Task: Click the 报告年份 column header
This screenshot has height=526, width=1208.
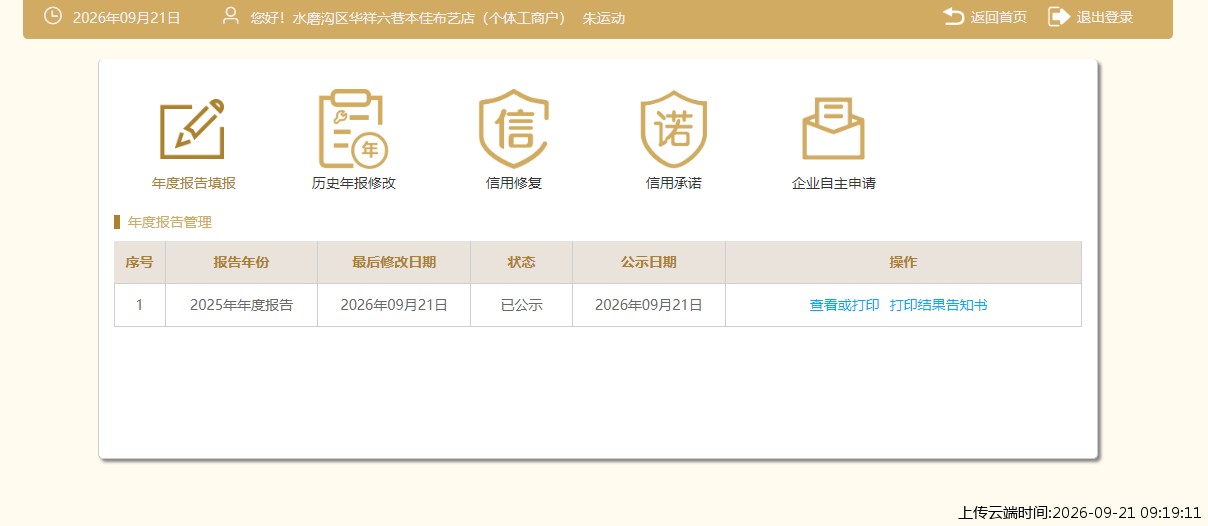Action: click(241, 262)
